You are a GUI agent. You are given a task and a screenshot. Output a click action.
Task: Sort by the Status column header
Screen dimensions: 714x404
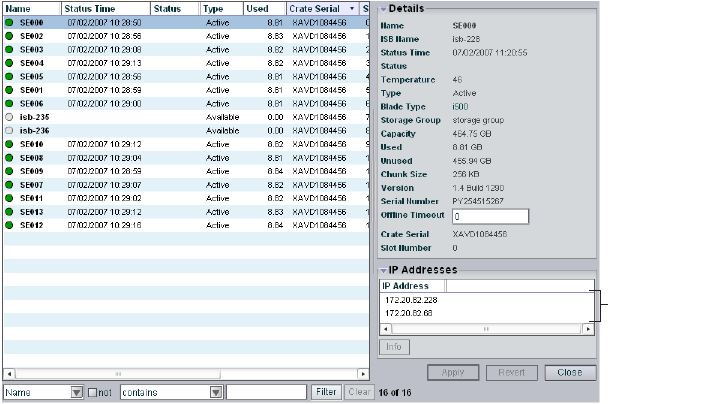tap(175, 9)
